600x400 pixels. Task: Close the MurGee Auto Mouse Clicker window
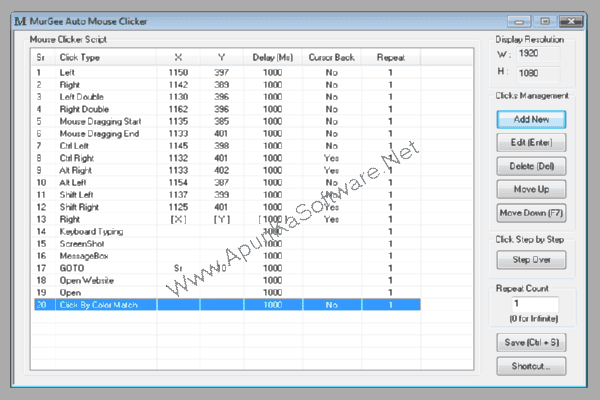(571, 21)
